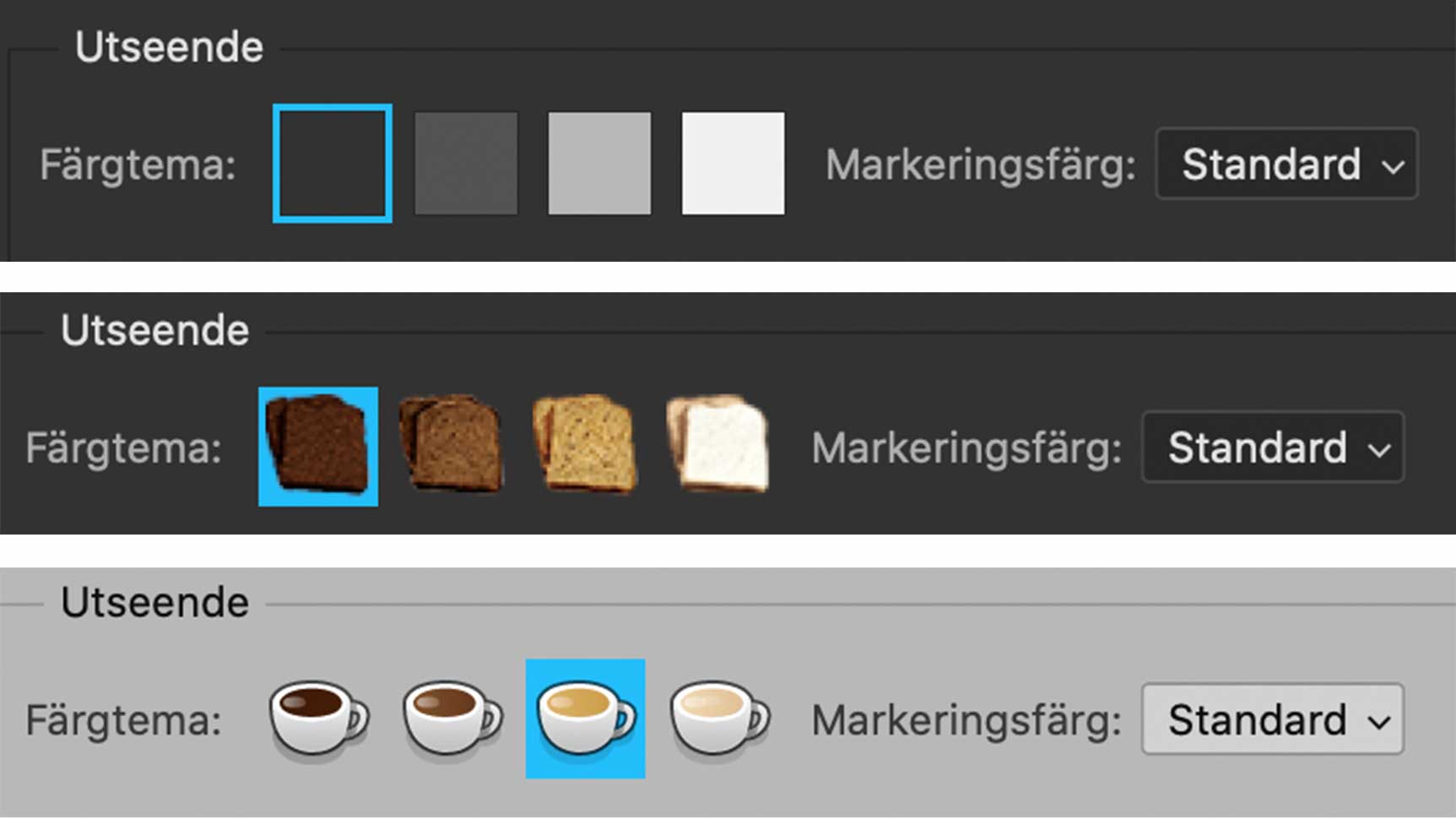Open Markeringsfärg dropdown beside the coffee cups
1456x820 pixels.
(x=1273, y=720)
